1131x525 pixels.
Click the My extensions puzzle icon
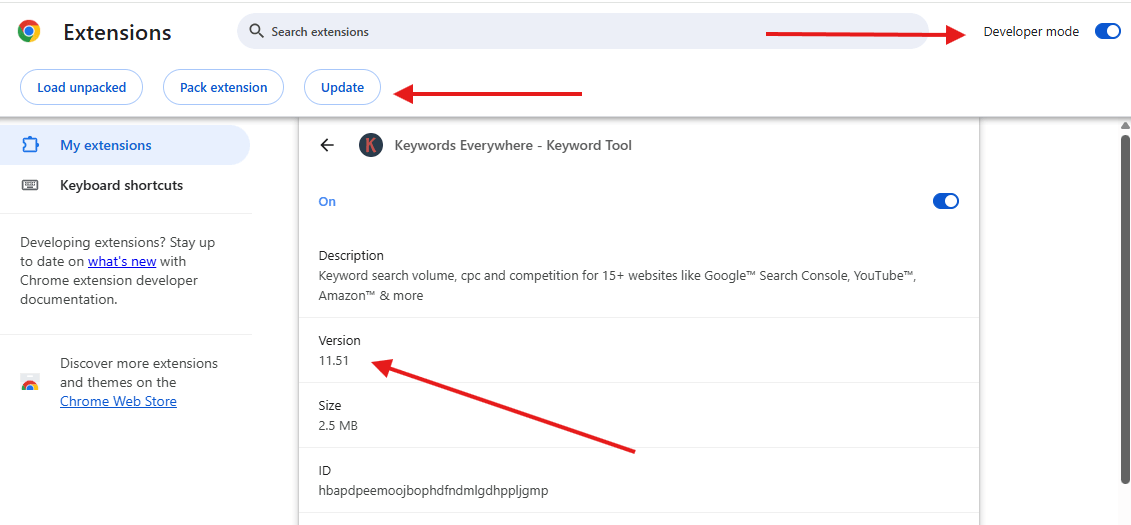click(30, 145)
